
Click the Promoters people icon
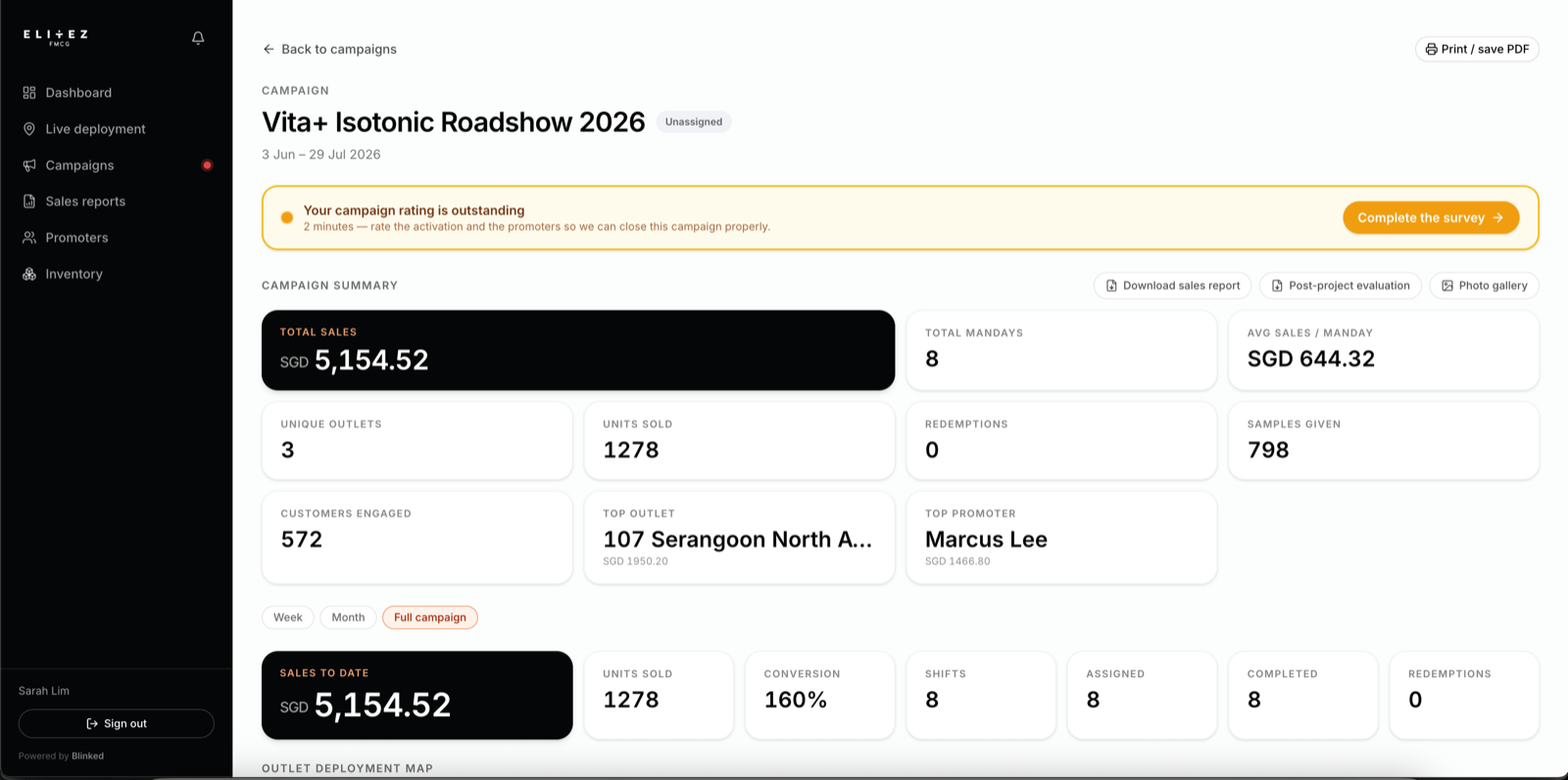click(29, 238)
